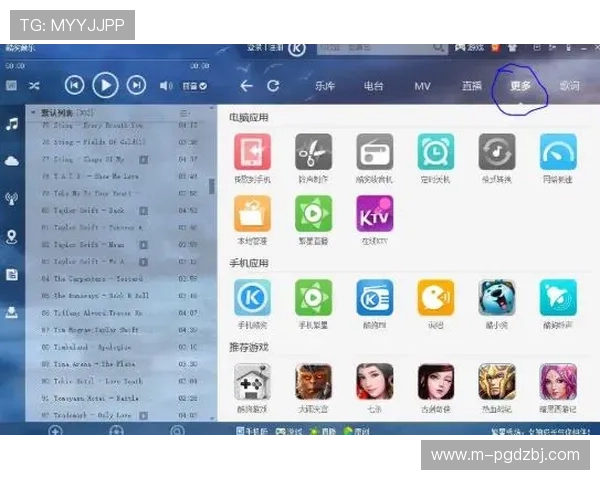The image size is (600, 480).
Task: Toggle shuffle playback mode
Action: [x=34, y=86]
